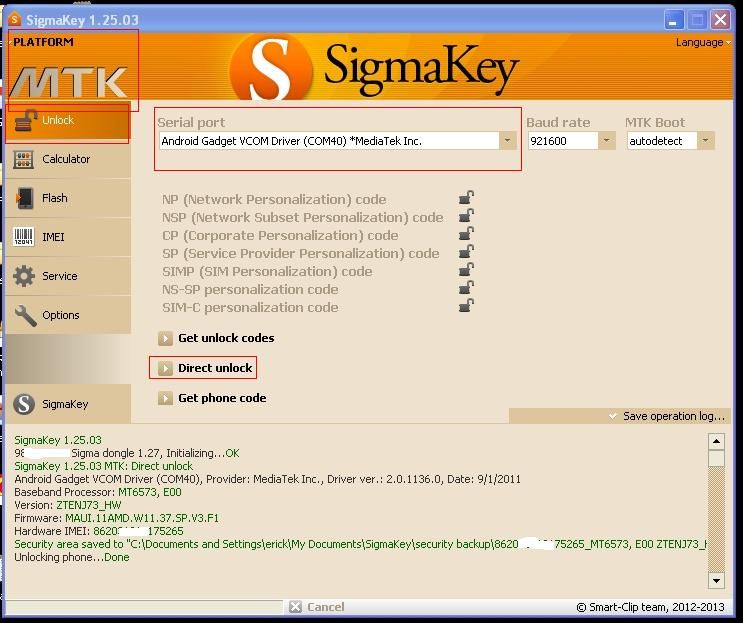Click CP (Corporate Personalization) code label
The image size is (743, 623).
coord(280,235)
